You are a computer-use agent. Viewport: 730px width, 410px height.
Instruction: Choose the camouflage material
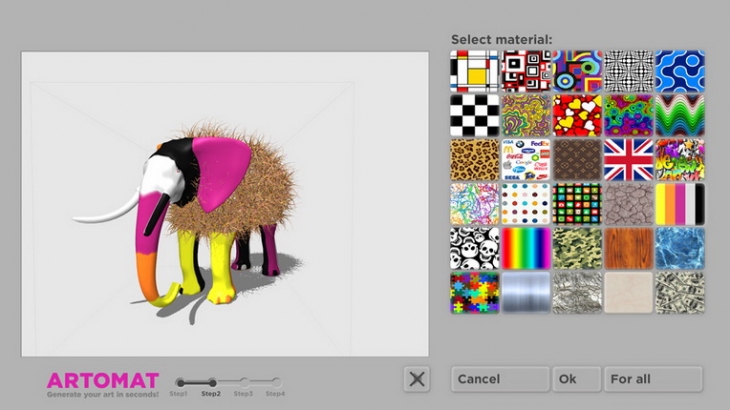[577, 249]
